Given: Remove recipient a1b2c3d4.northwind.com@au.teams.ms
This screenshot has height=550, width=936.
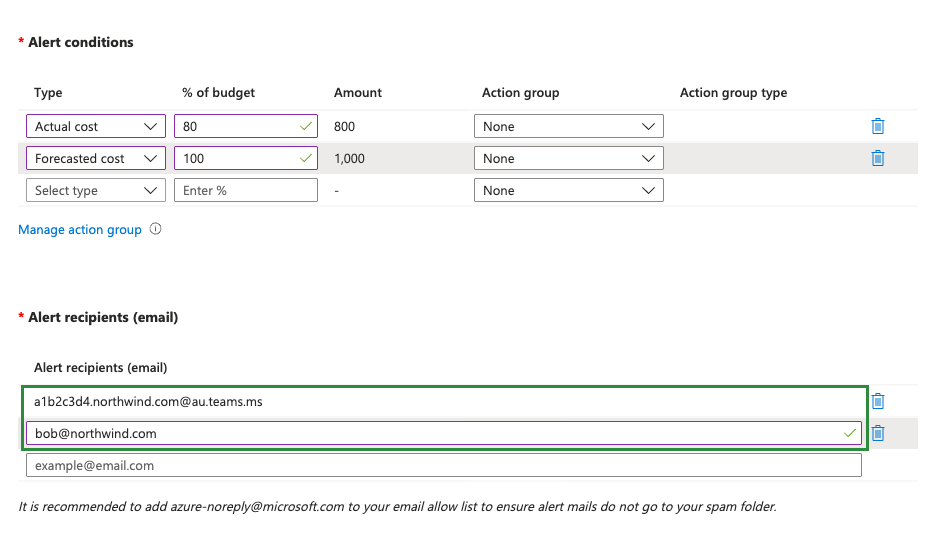Looking at the screenshot, I should click(878, 401).
